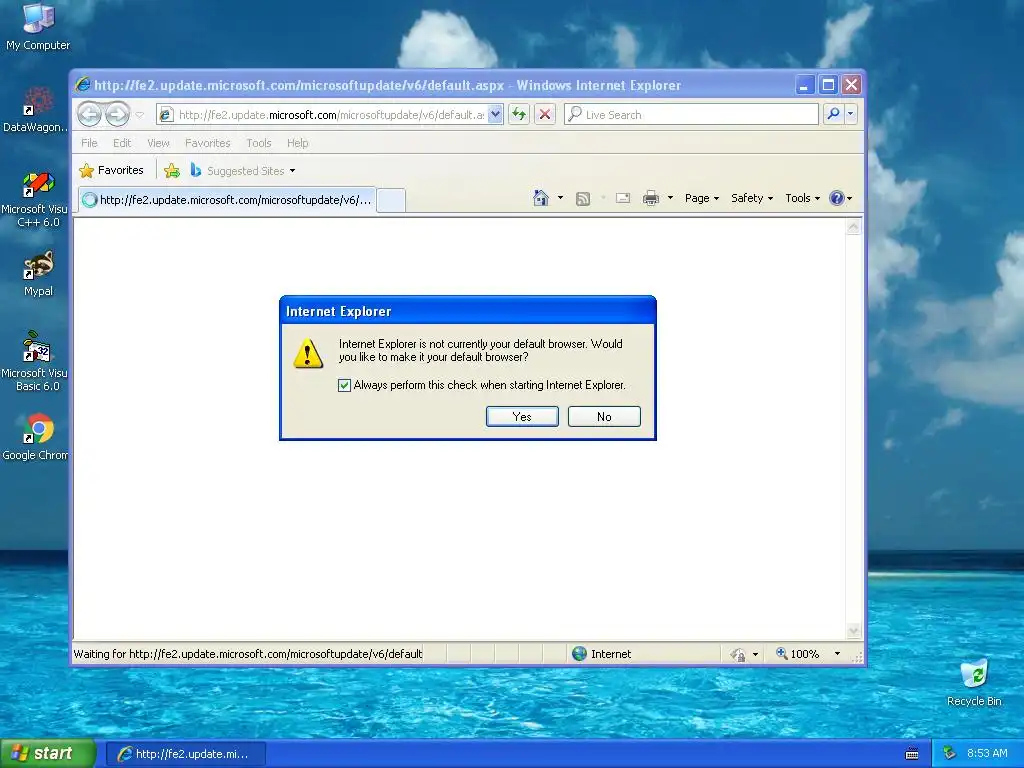Click the address bar URL field
This screenshot has height=768, width=1024.
tap(323, 115)
